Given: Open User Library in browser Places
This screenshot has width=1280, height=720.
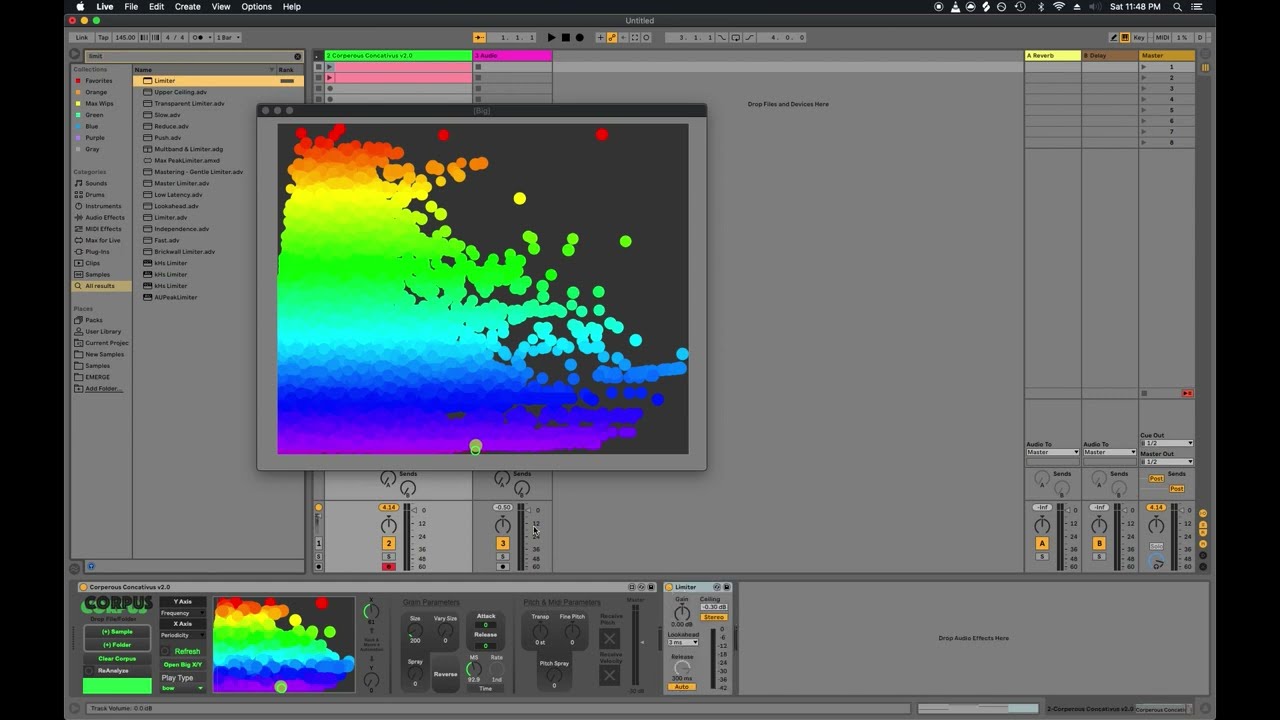Looking at the screenshot, I should tap(103, 331).
